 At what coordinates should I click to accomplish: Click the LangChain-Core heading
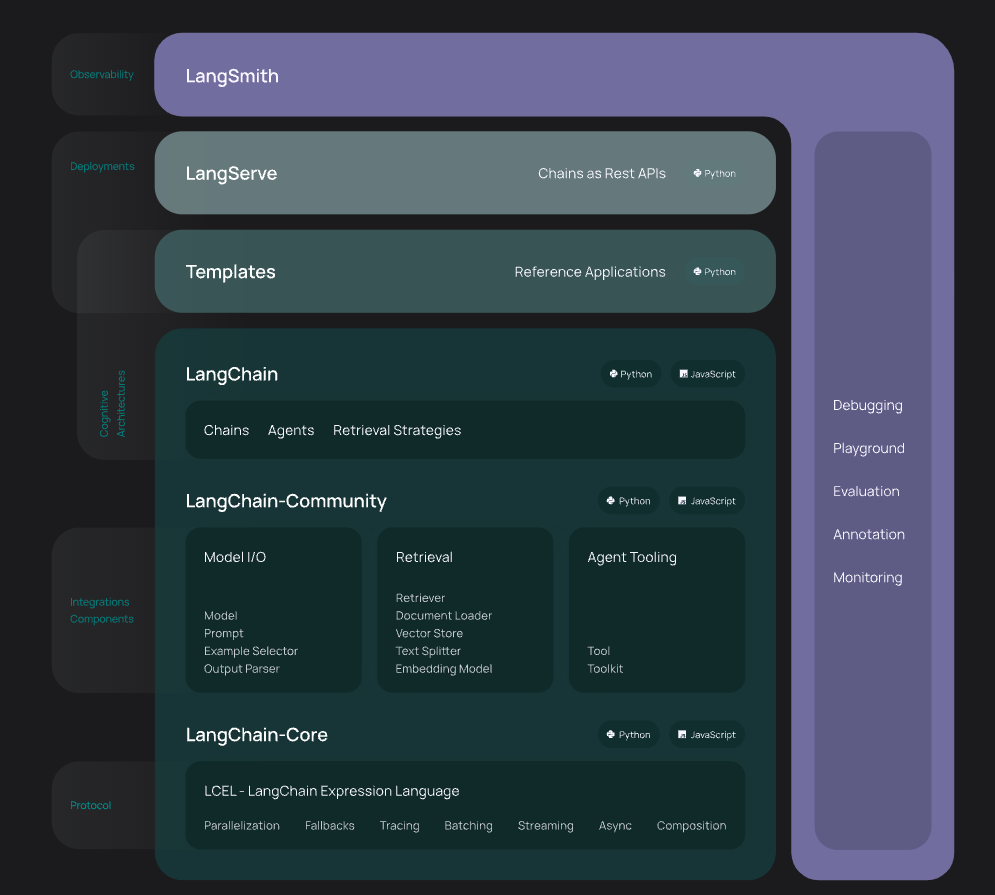[256, 734]
